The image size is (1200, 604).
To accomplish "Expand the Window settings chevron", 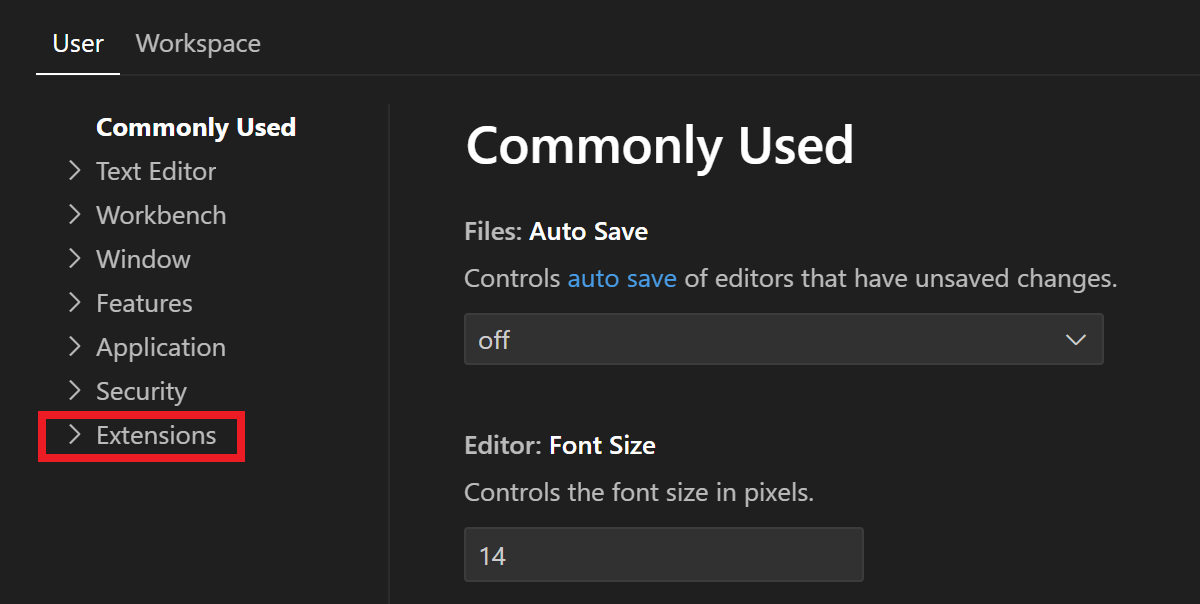I will [x=74, y=259].
